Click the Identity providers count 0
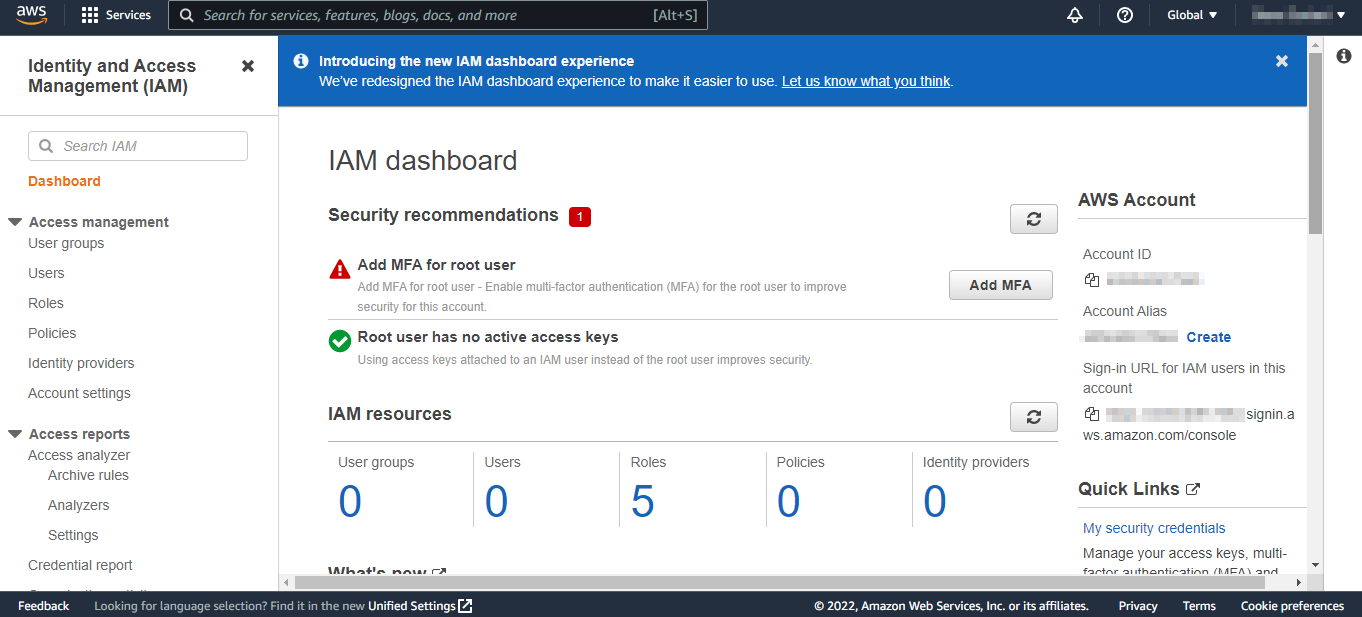 point(935,501)
